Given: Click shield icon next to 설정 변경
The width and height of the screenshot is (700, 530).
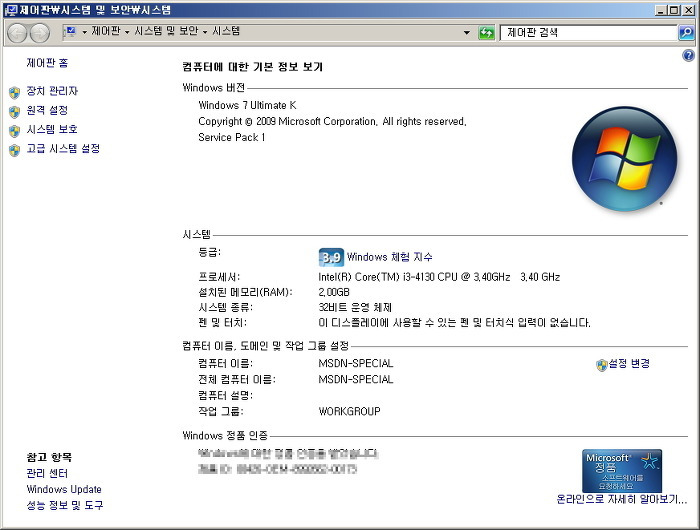Looking at the screenshot, I should pyautogui.click(x=602, y=365).
